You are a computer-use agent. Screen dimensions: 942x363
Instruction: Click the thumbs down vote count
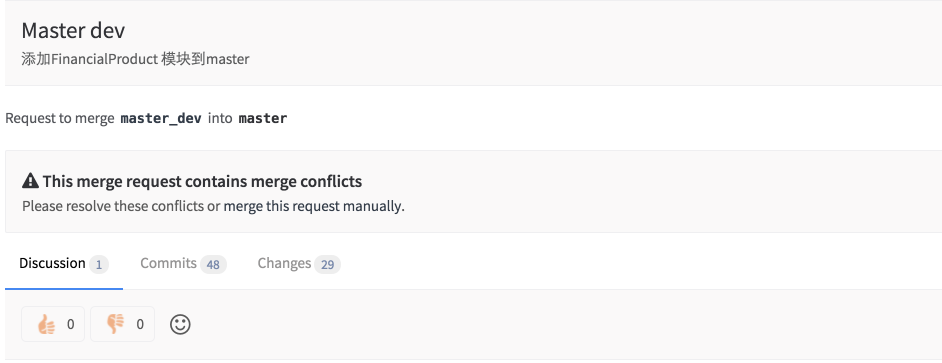point(140,325)
